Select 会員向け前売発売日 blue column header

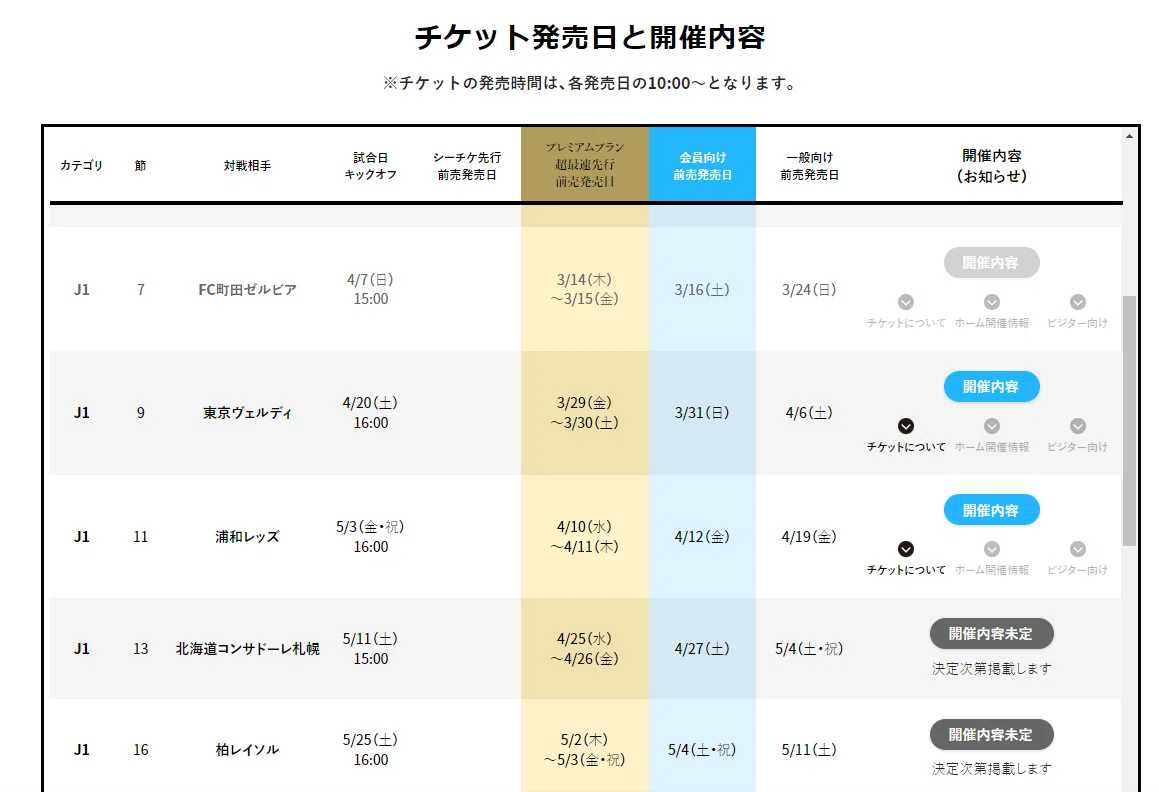coord(702,164)
